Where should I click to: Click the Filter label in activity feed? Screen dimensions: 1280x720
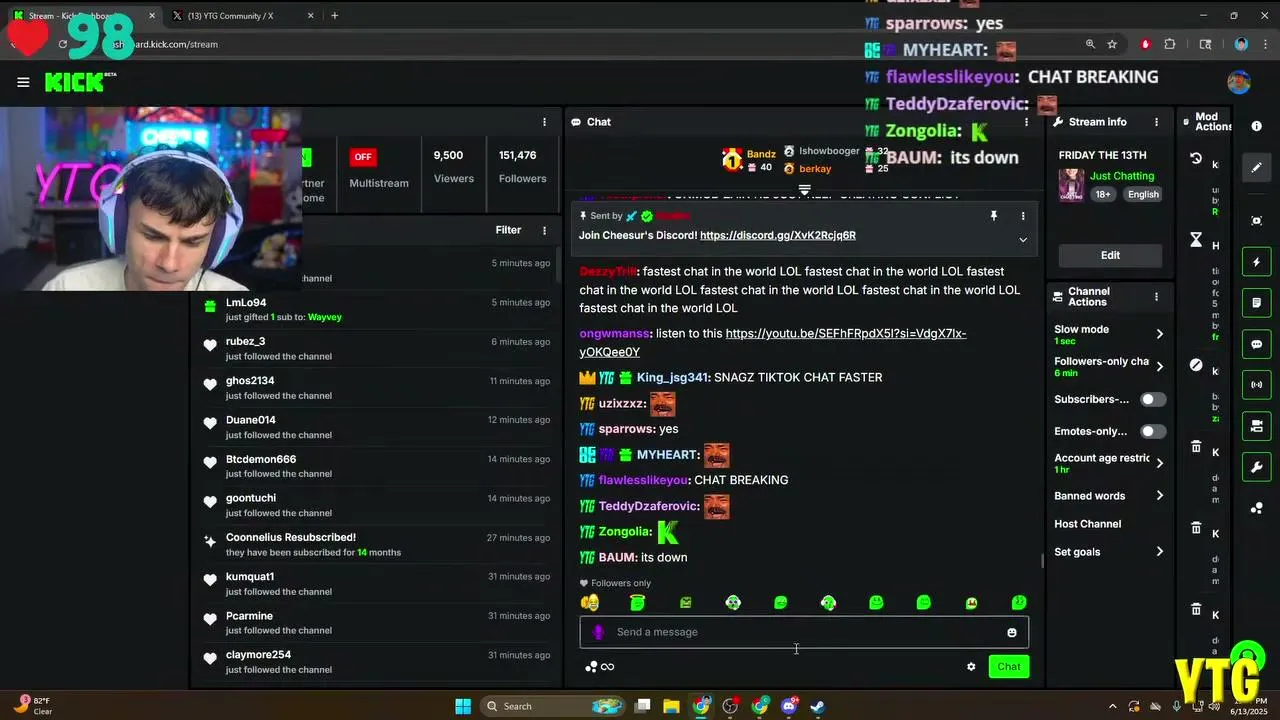pyautogui.click(x=508, y=230)
